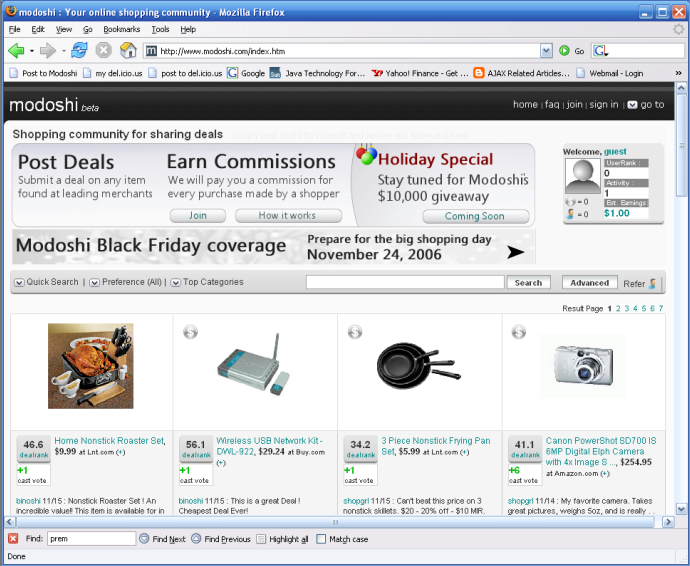Click the Find Previous arrow icon
Viewport: 690px width, 566px height.
pyautogui.click(x=196, y=539)
